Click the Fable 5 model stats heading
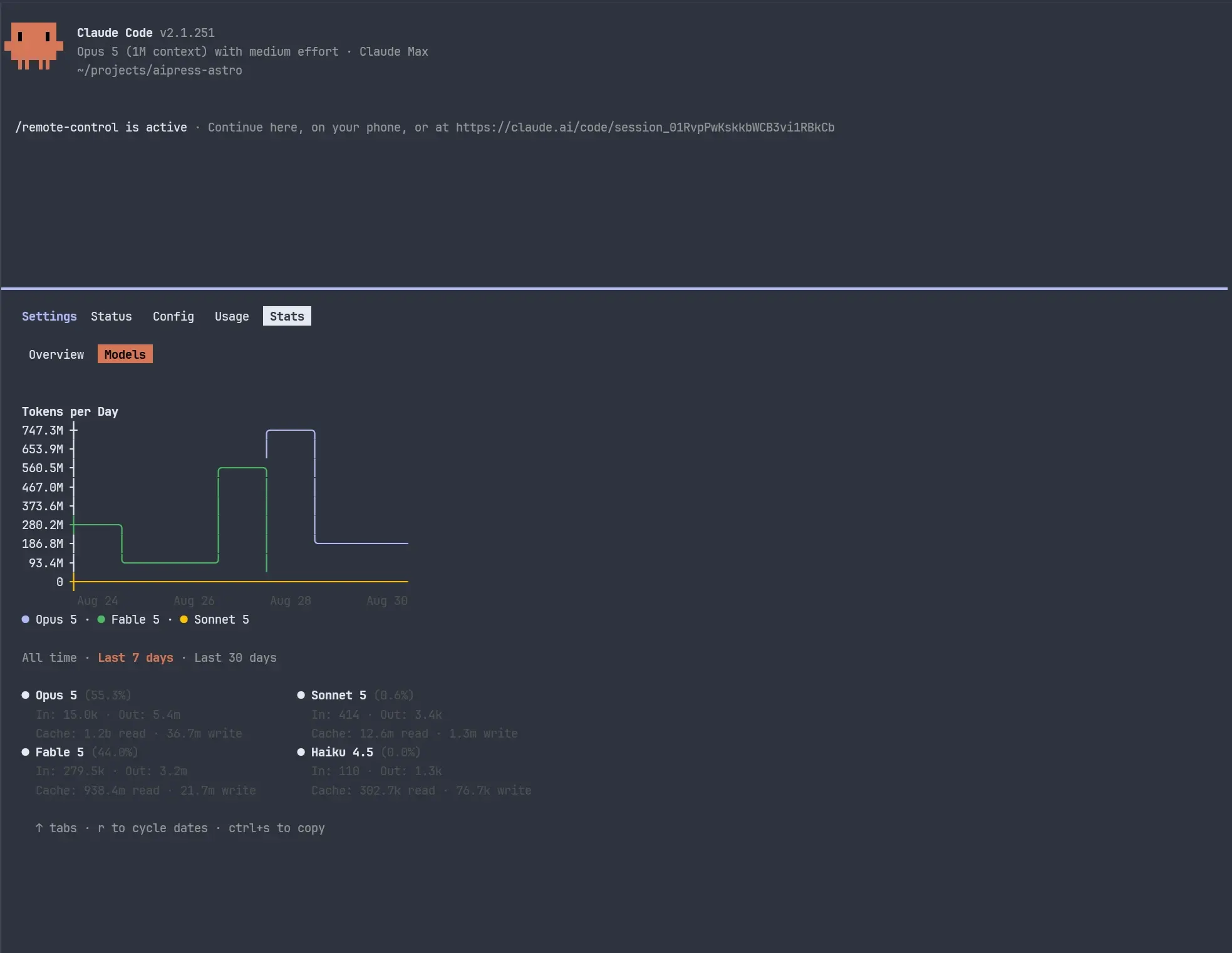 point(60,752)
